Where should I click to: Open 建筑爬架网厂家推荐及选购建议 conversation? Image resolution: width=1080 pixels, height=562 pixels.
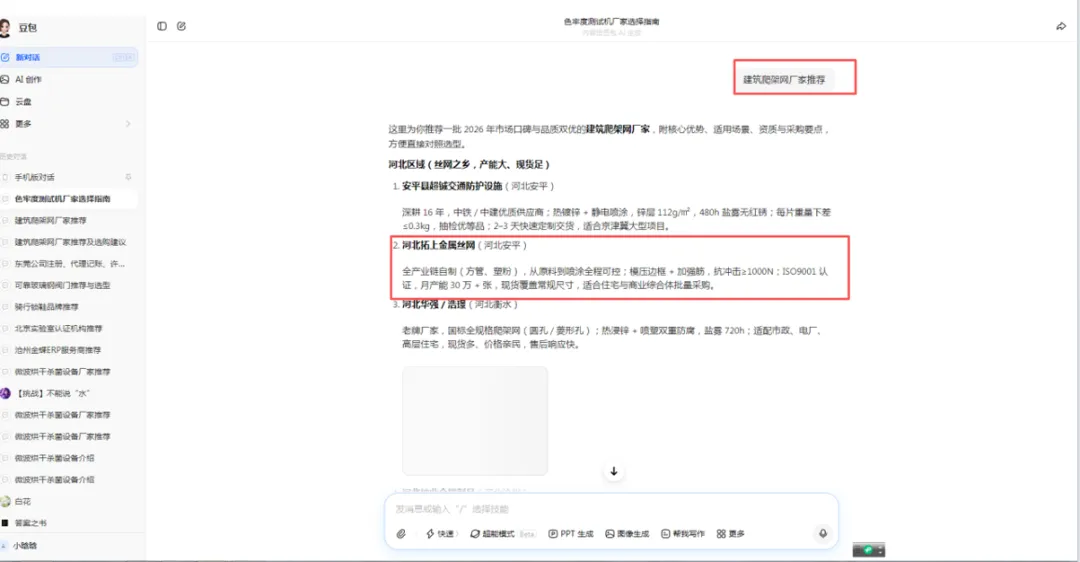pos(69,242)
